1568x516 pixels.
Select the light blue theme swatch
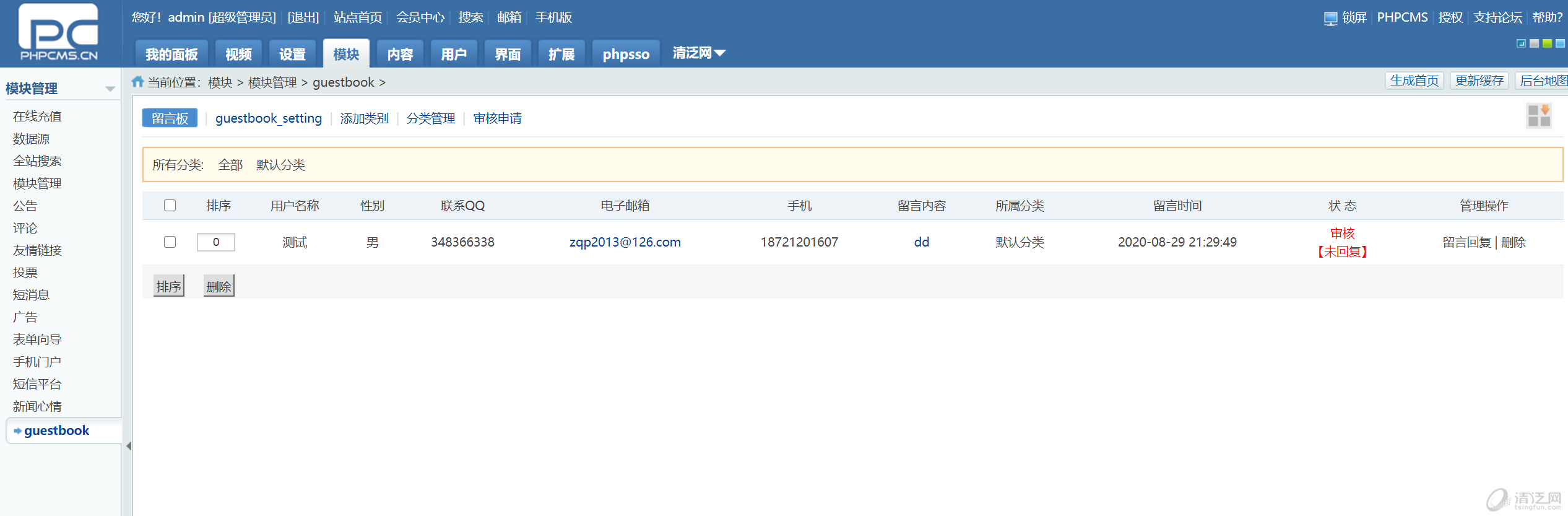tap(1560, 43)
